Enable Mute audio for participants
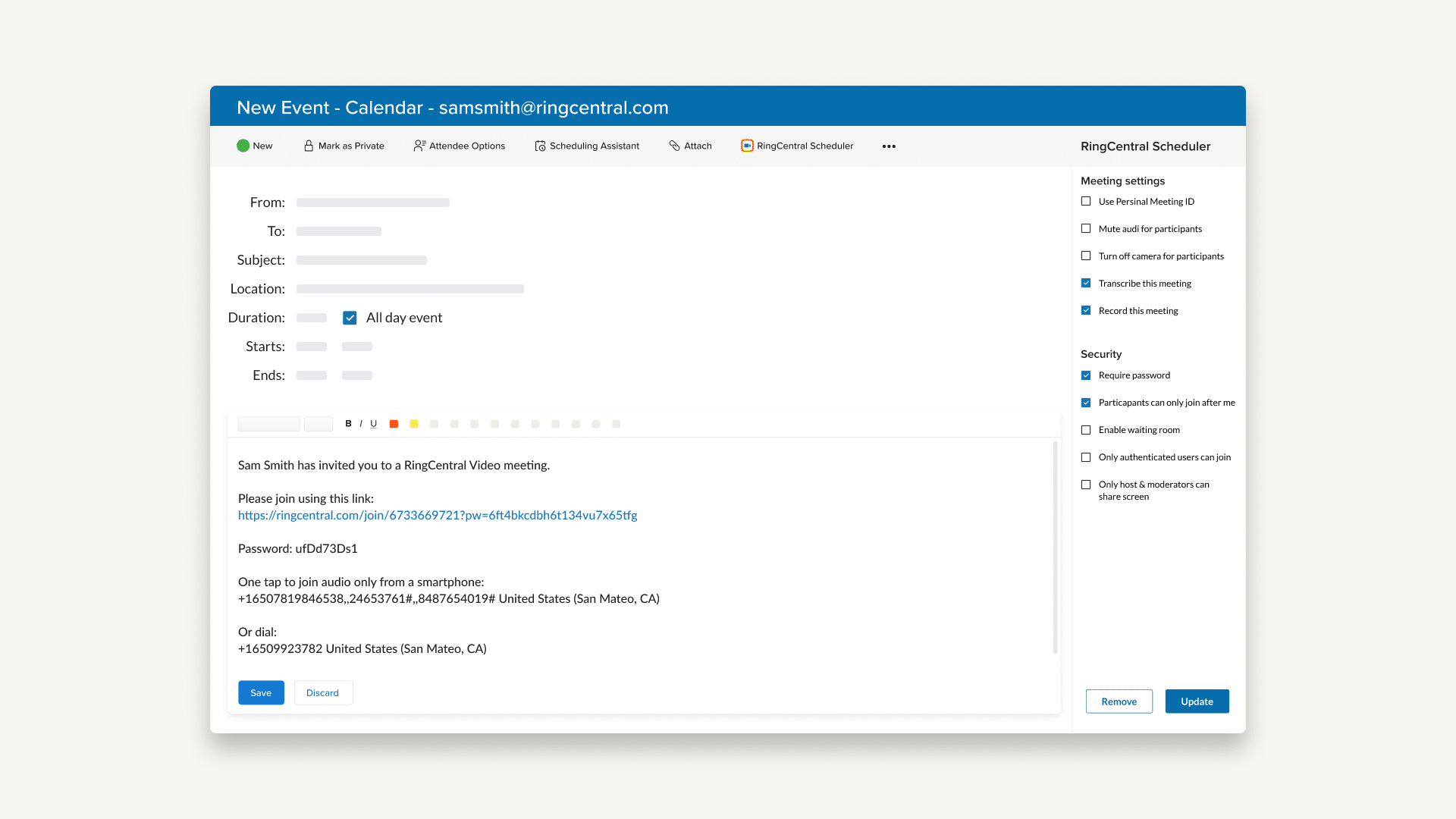This screenshot has height=819, width=1456. (1086, 229)
